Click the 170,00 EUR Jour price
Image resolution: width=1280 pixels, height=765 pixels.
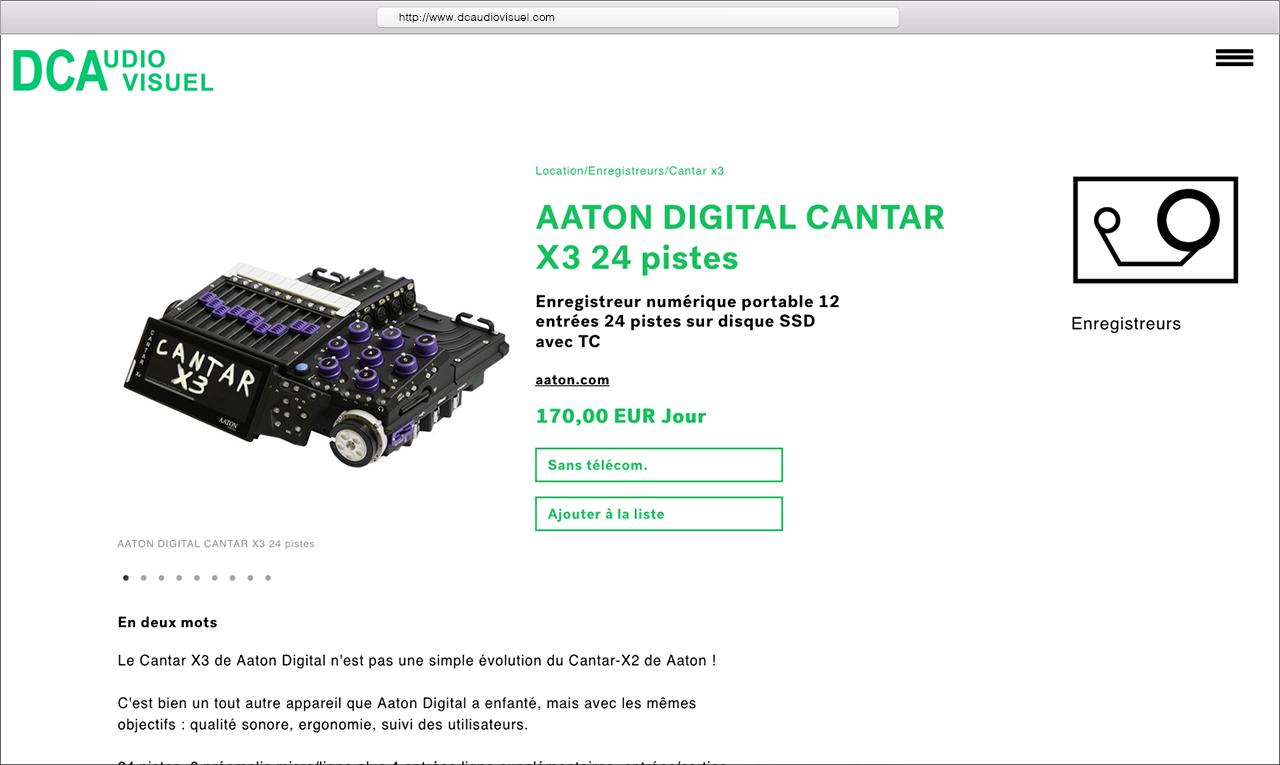tap(621, 416)
